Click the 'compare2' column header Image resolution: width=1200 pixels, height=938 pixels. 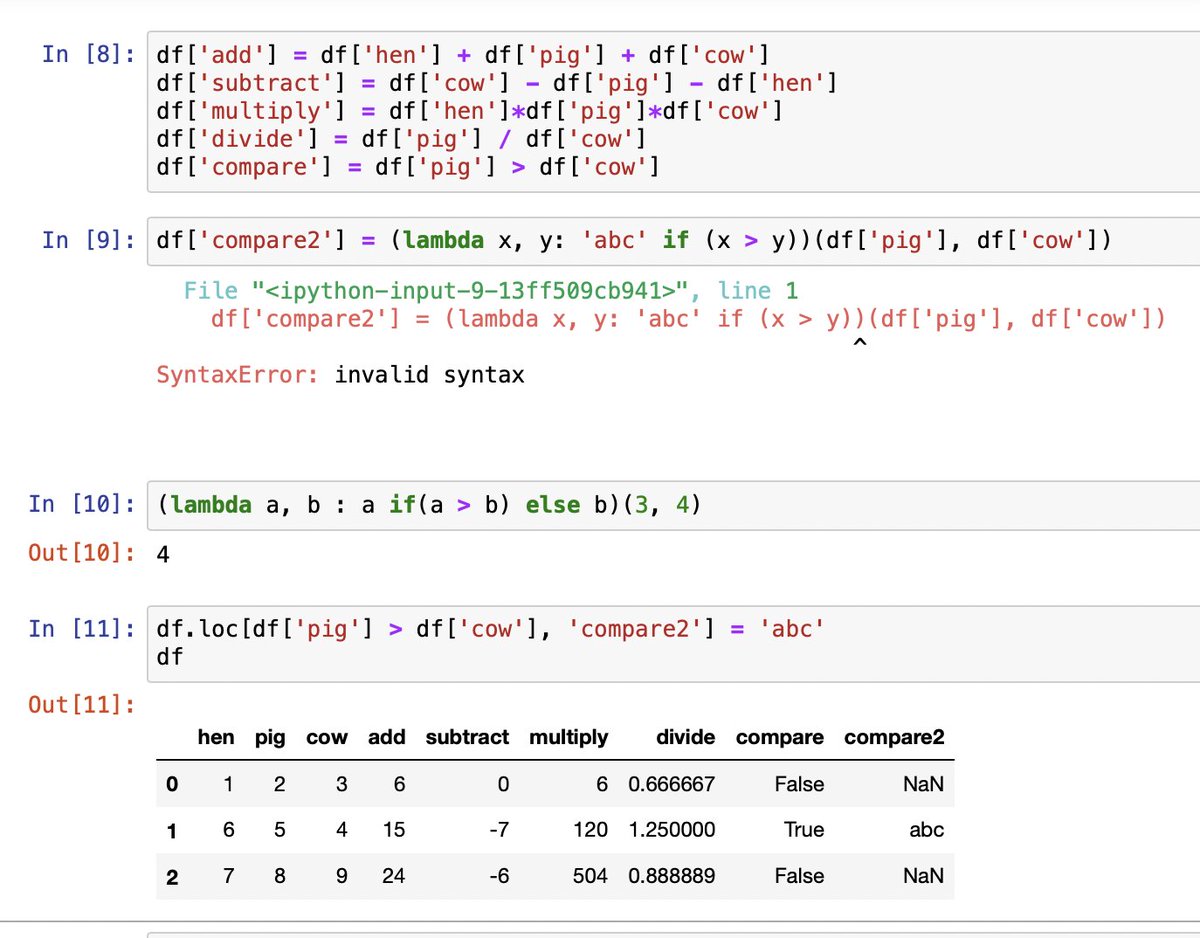click(x=894, y=738)
